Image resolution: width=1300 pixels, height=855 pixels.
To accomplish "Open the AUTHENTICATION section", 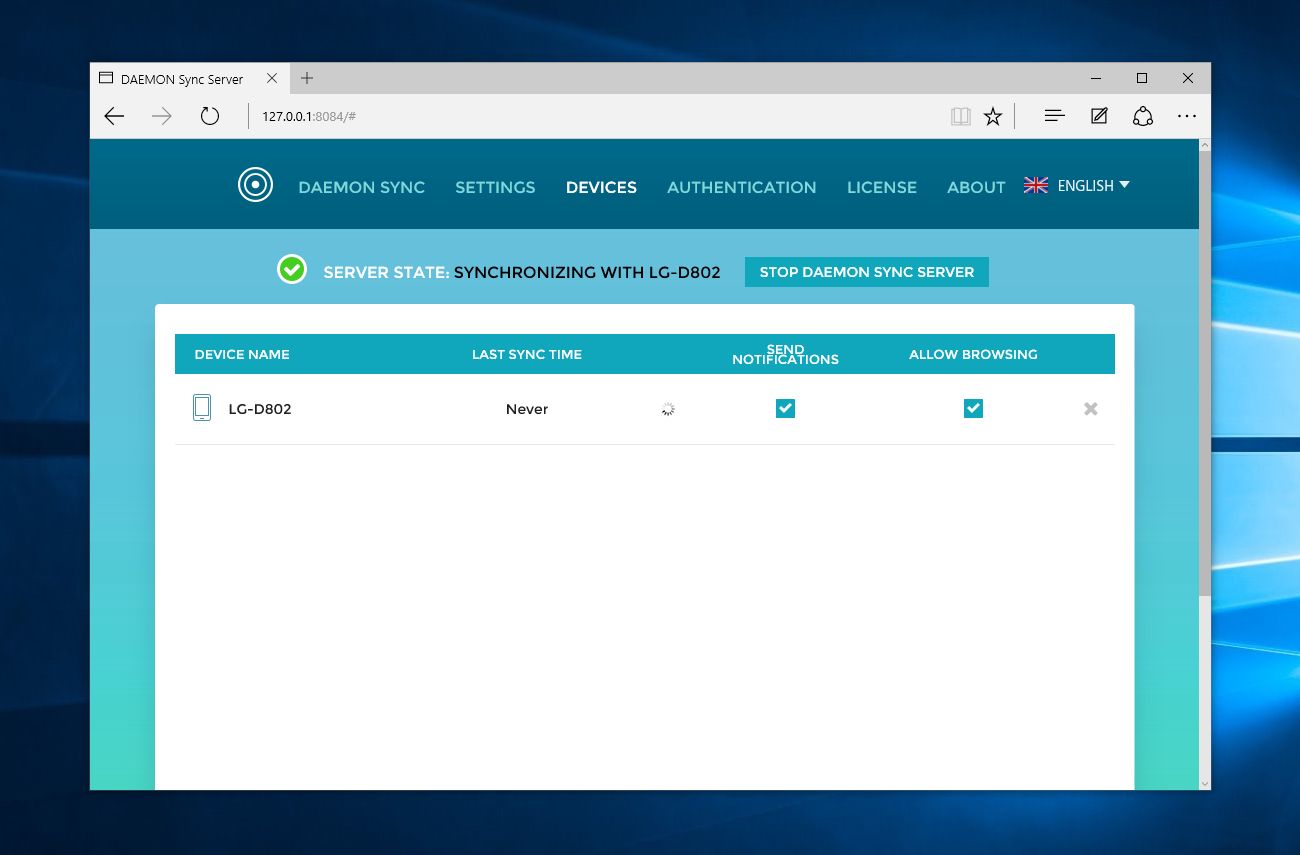I will point(741,187).
